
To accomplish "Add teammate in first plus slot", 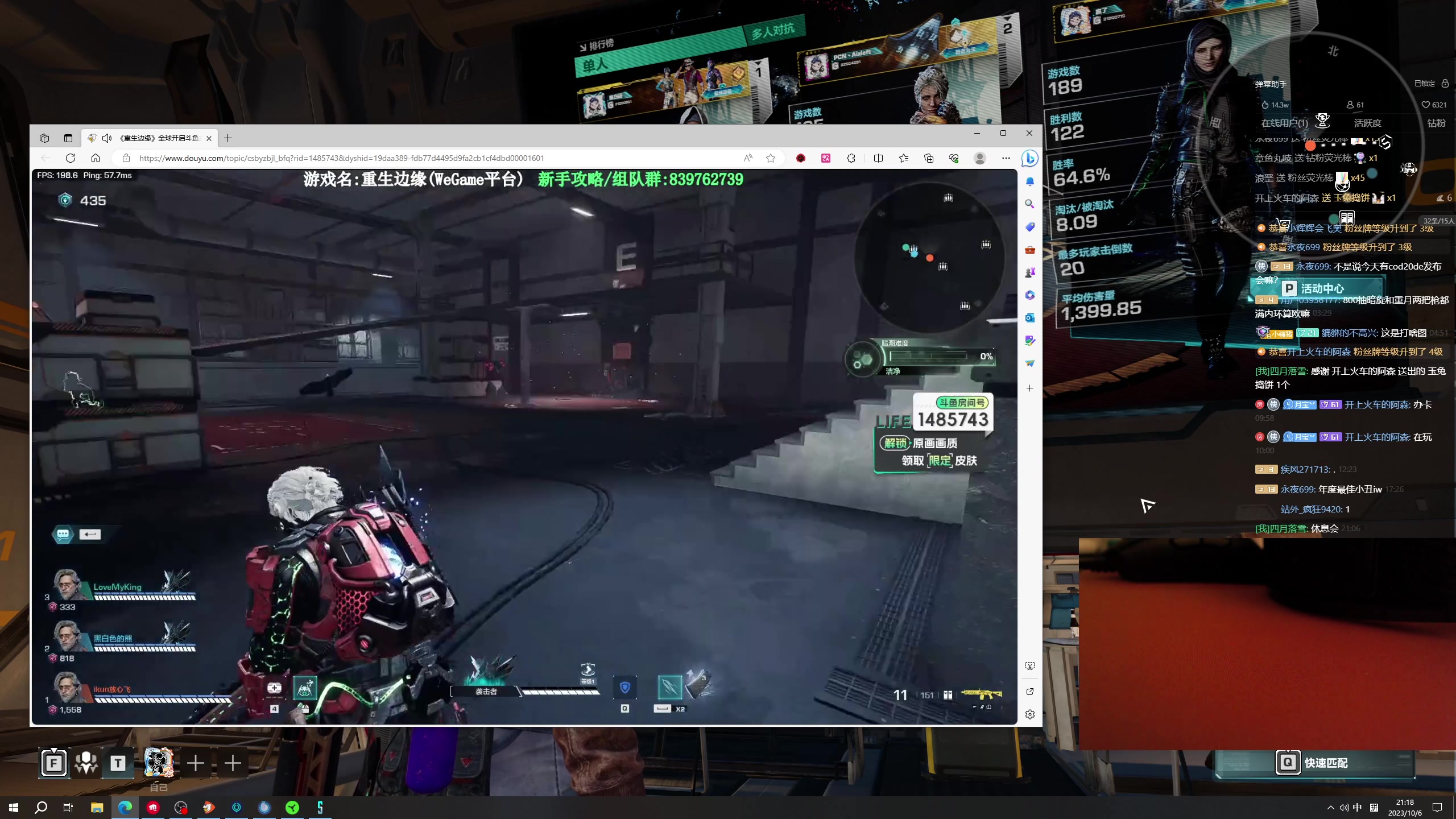I will (196, 763).
